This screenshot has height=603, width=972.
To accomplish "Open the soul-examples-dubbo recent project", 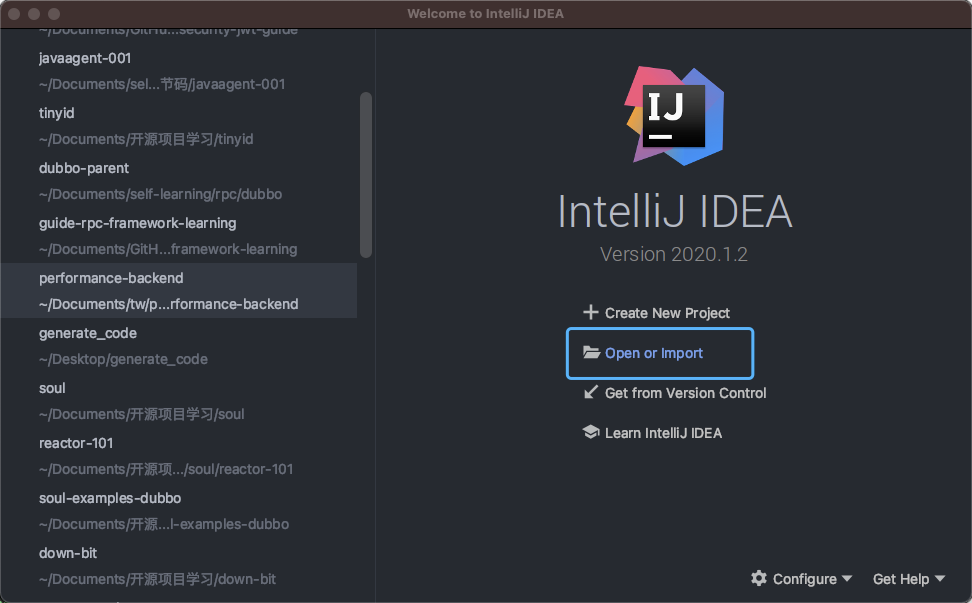I will pyautogui.click(x=179, y=511).
